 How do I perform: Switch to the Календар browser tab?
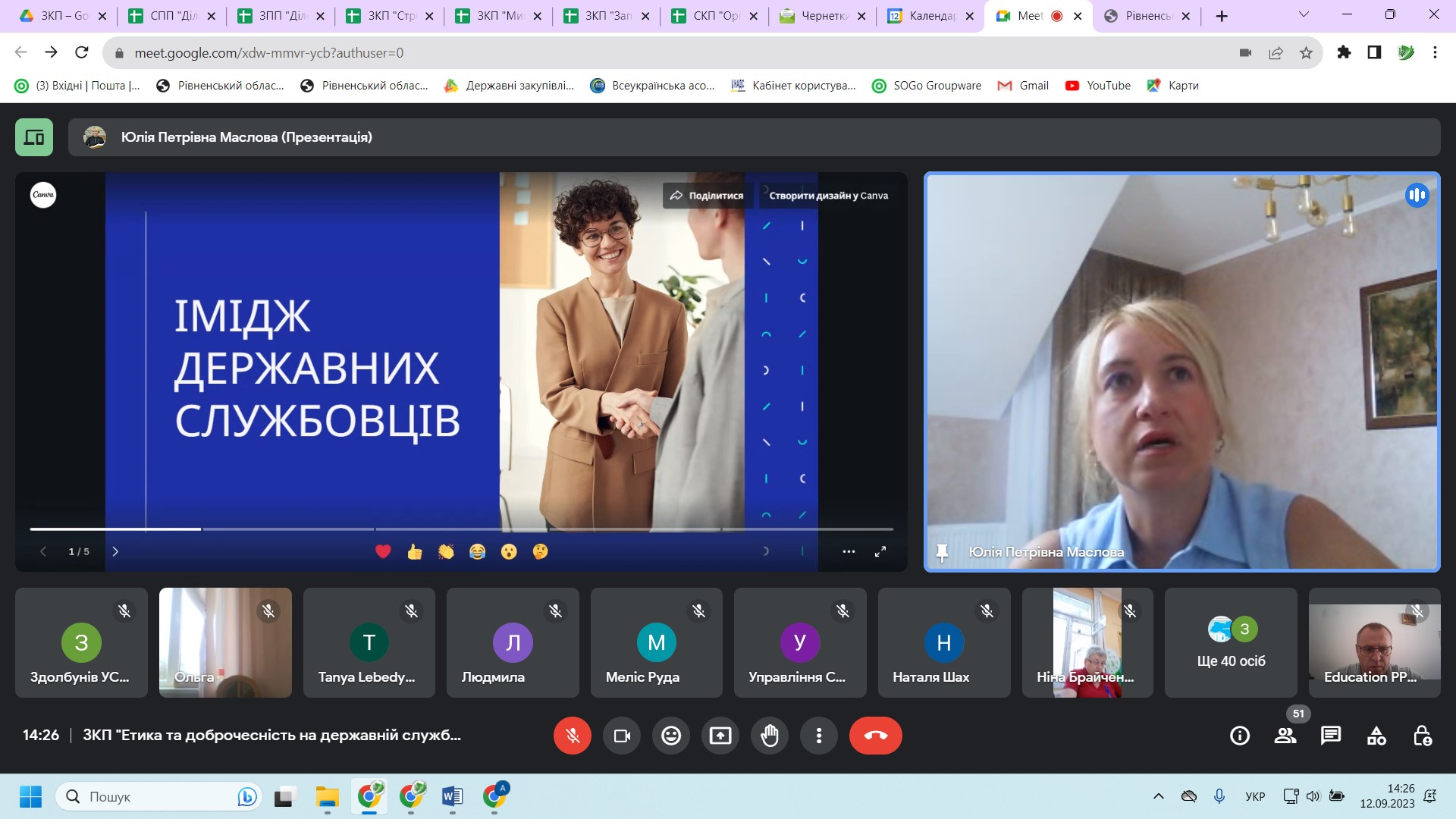point(925,16)
